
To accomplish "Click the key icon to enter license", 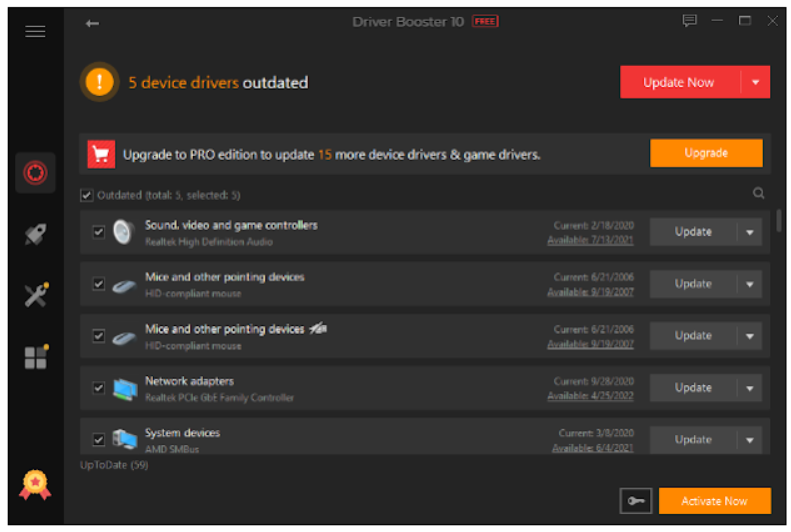I will pos(636,501).
